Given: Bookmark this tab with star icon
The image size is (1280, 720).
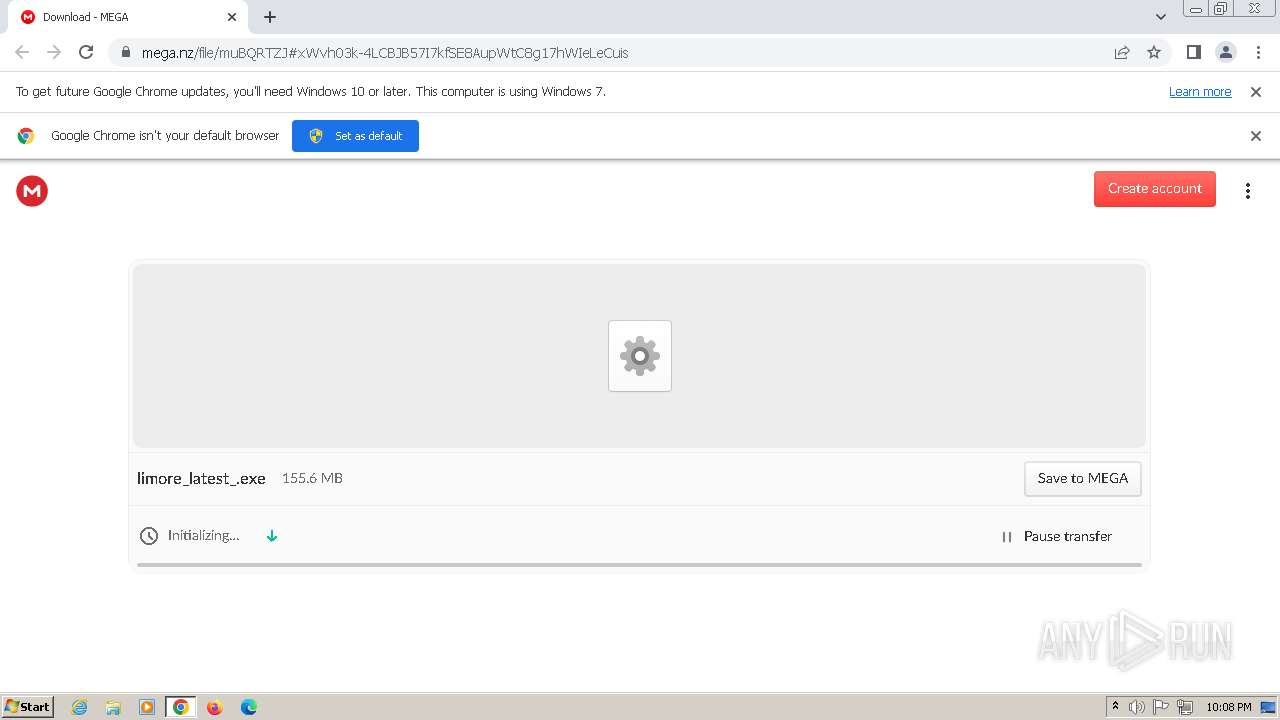Looking at the screenshot, I should [x=1154, y=52].
